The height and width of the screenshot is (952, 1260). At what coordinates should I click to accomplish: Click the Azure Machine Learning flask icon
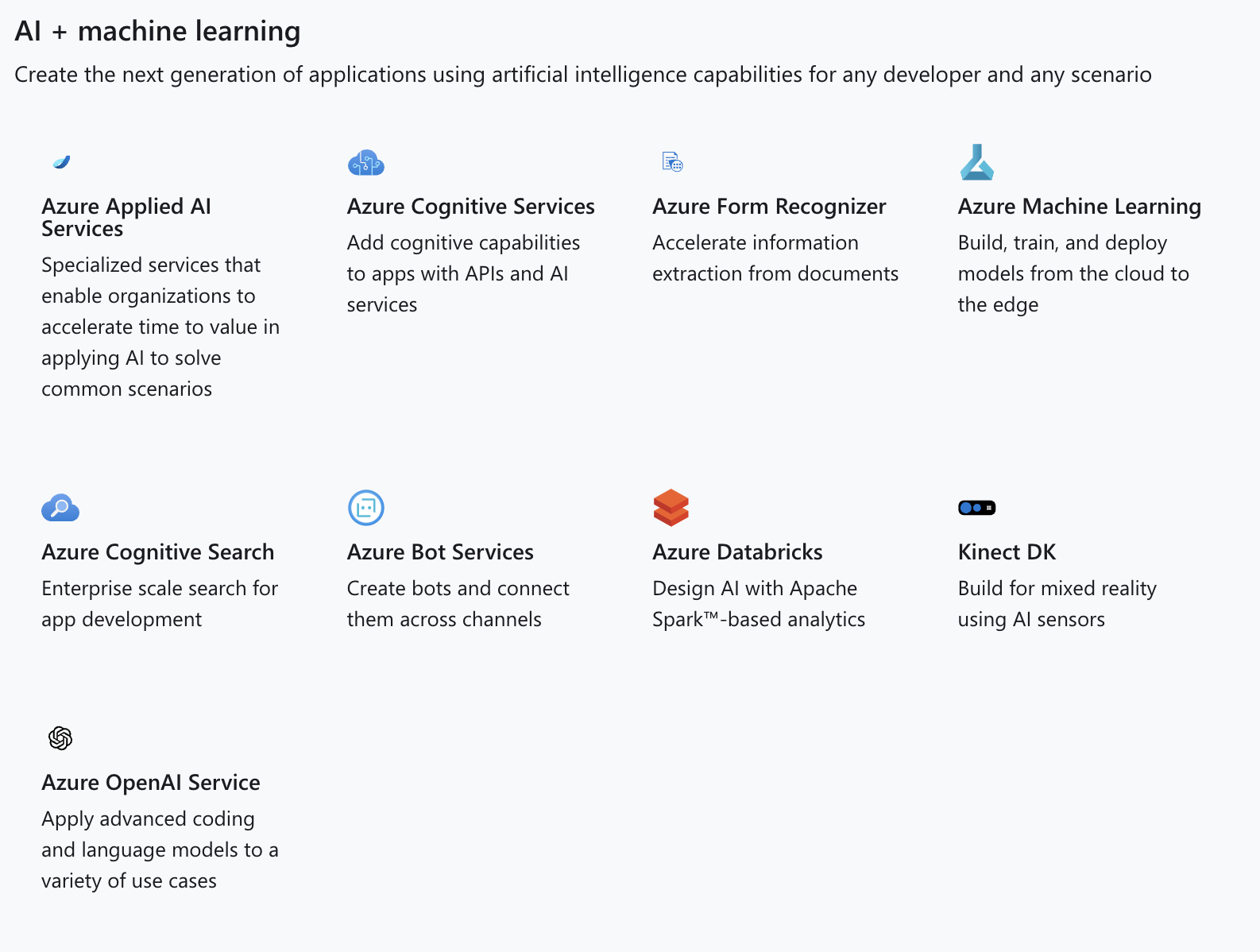tap(977, 162)
